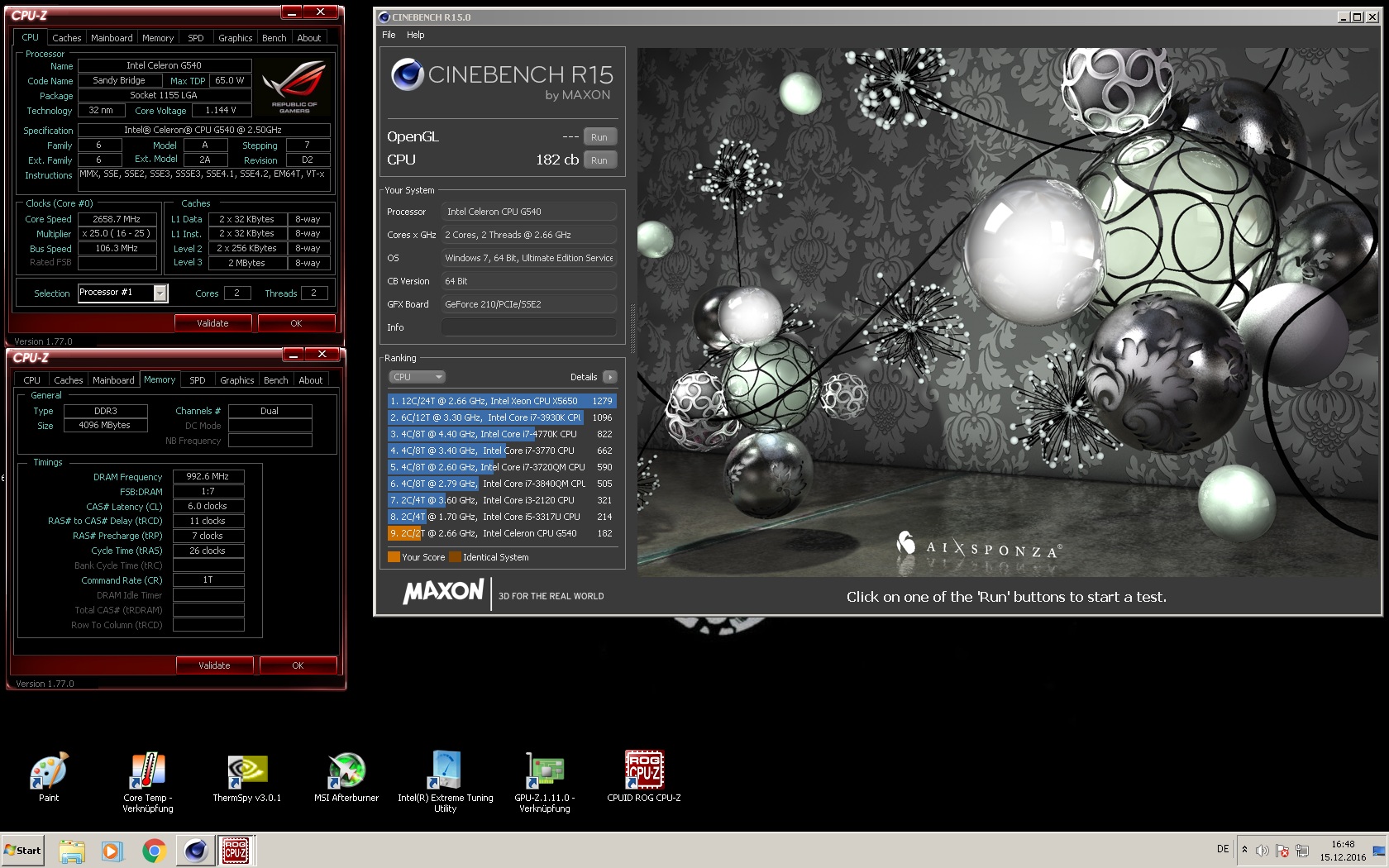This screenshot has width=1389, height=868.
Task: Click the Info input field
Action: (529, 327)
